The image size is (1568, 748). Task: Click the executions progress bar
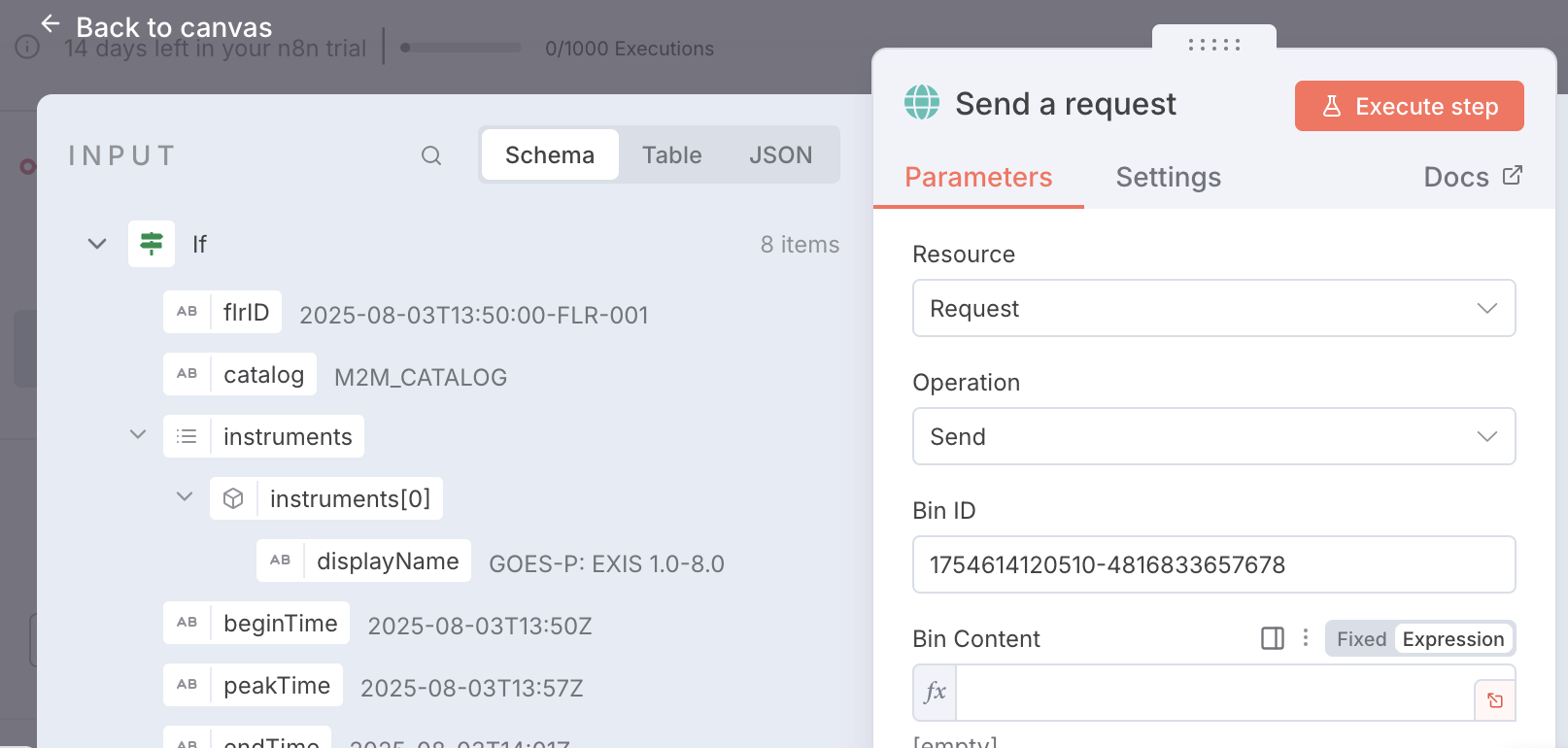(x=461, y=47)
